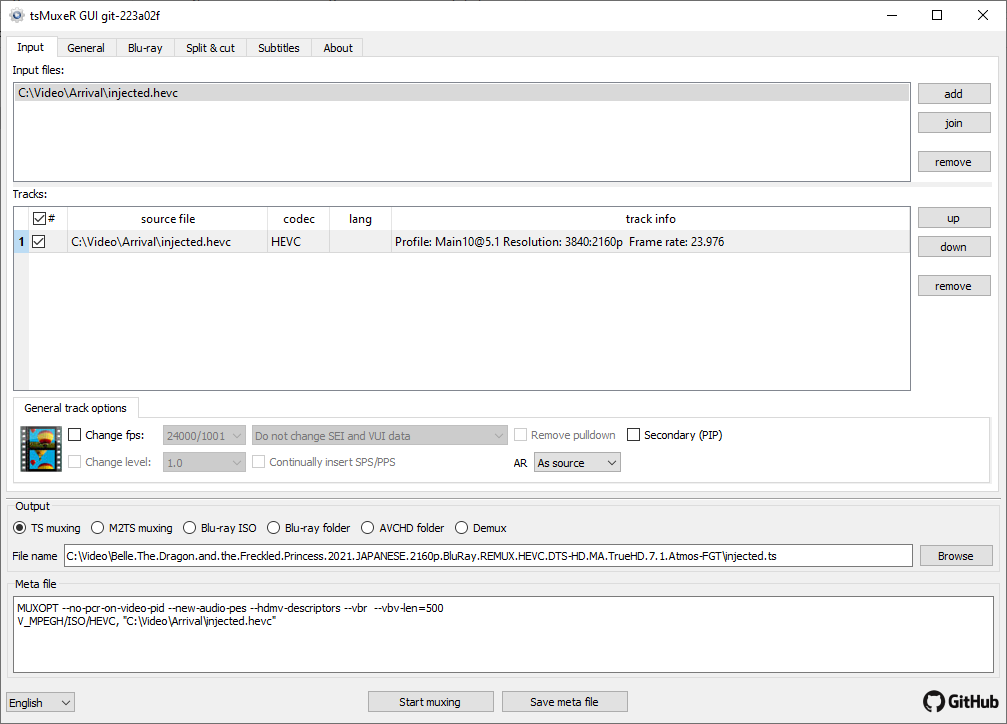Click Browse for output file
The width and height of the screenshot is (1007, 724).
tap(956, 556)
